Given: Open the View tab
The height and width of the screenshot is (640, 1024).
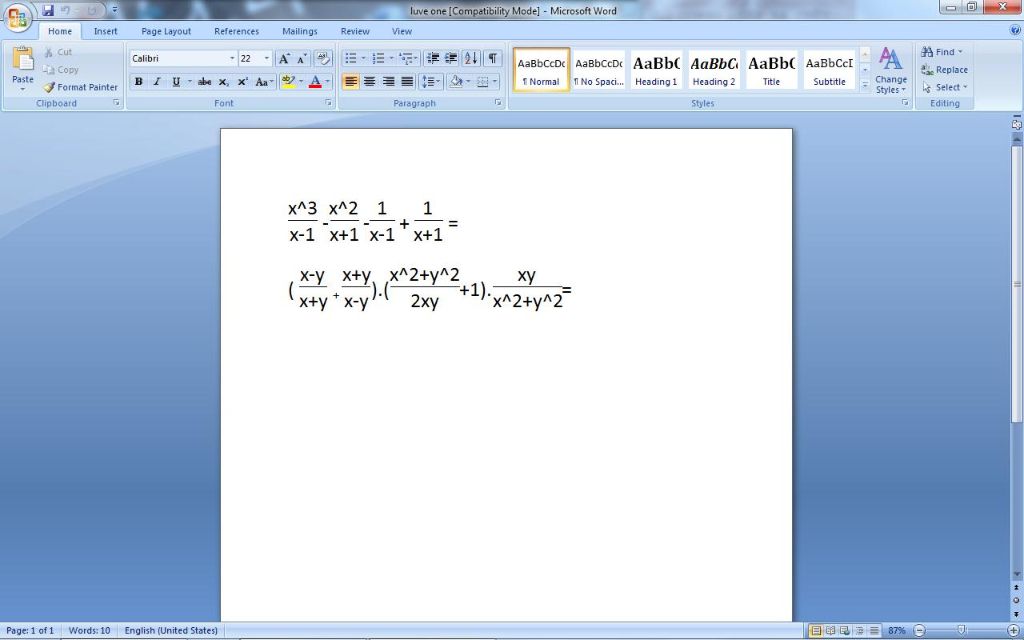Looking at the screenshot, I should click(x=402, y=31).
